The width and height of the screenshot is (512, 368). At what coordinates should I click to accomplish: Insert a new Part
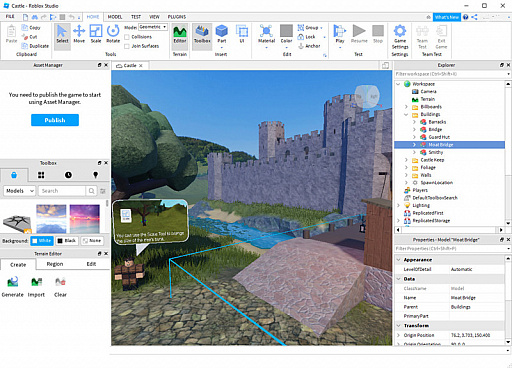click(x=222, y=34)
